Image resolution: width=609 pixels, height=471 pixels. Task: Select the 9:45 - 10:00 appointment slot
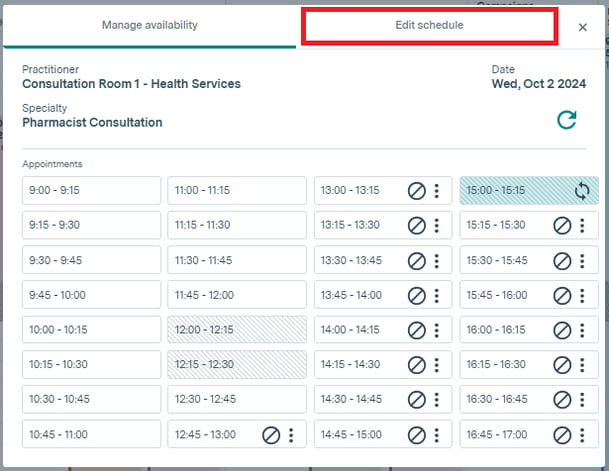tap(91, 295)
